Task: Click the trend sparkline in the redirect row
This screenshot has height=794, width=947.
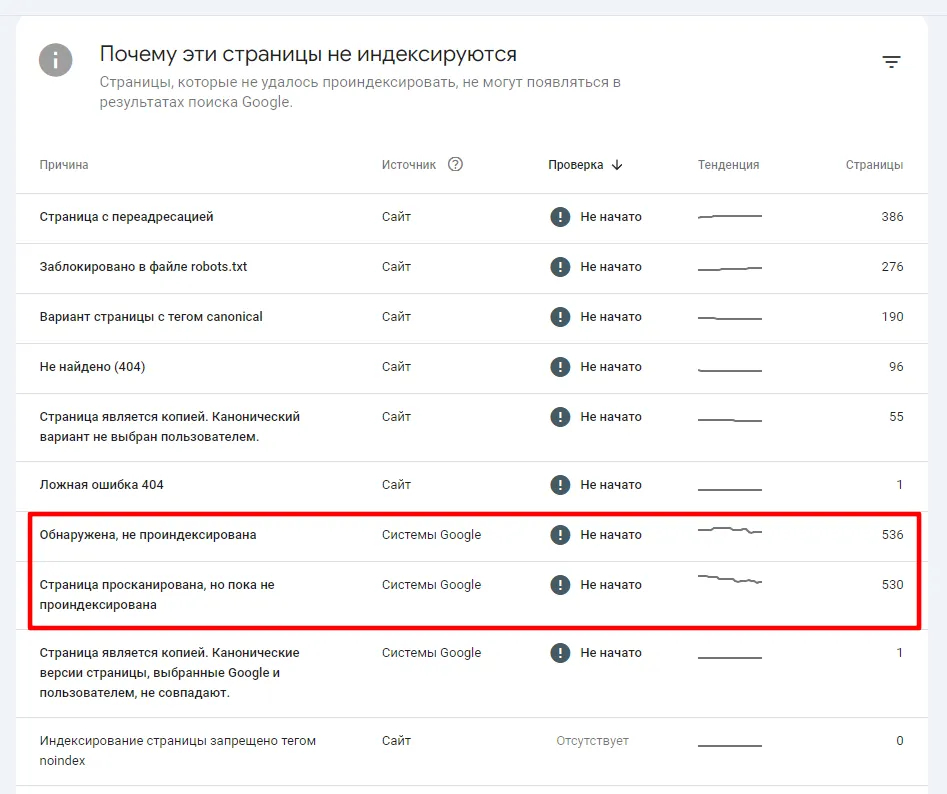Action: (x=730, y=216)
